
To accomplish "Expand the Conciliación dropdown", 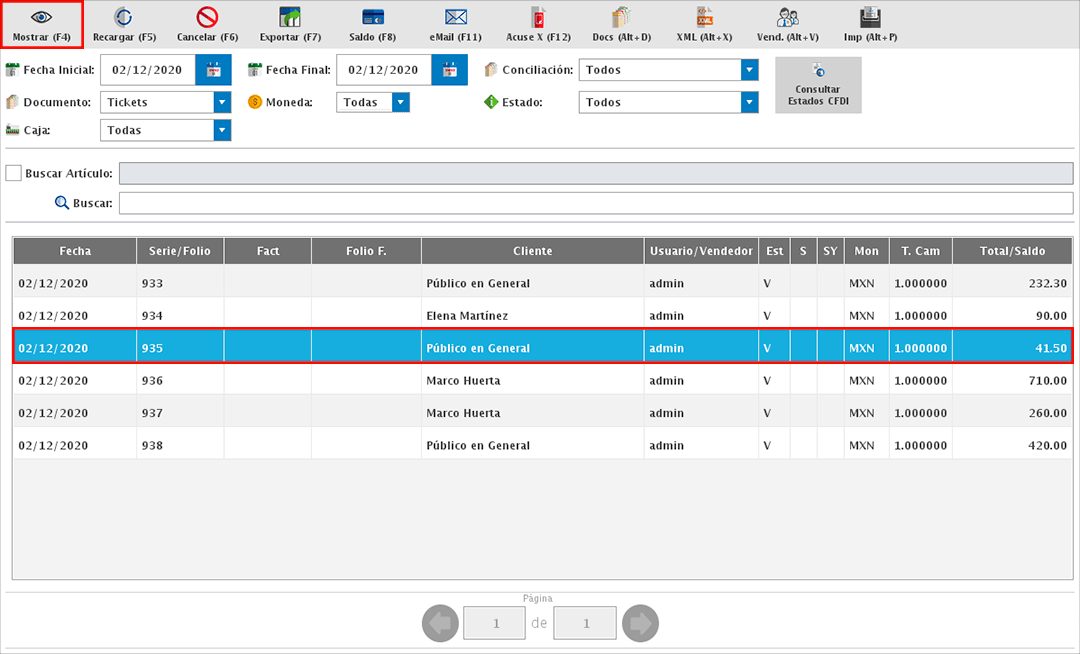I will [x=749, y=70].
